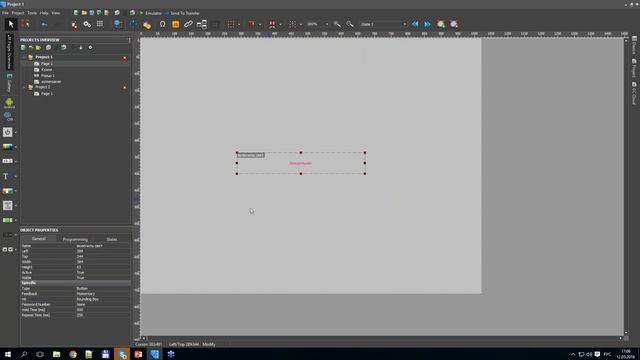Expand the power button tool dropdown arrow
640x360 pixels.
click(x=16, y=132)
